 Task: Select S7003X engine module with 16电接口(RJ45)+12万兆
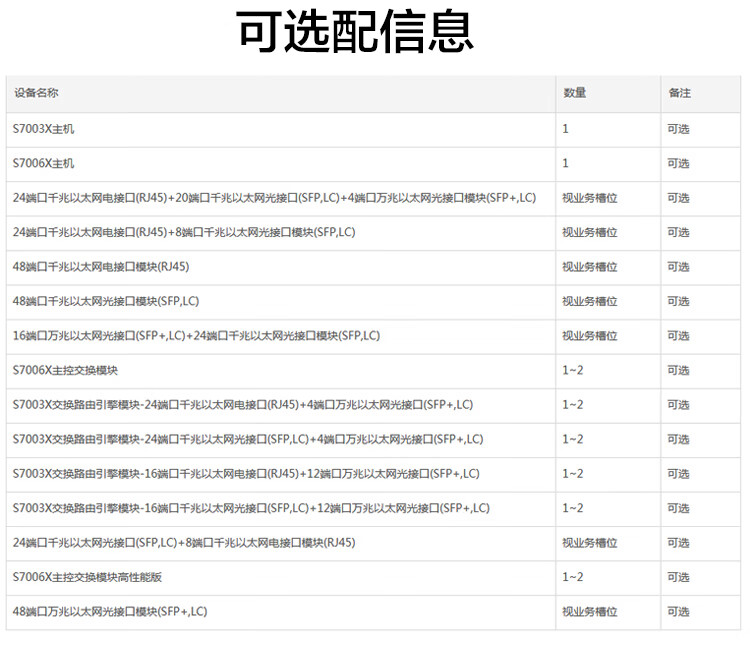pyautogui.click(x=246, y=474)
